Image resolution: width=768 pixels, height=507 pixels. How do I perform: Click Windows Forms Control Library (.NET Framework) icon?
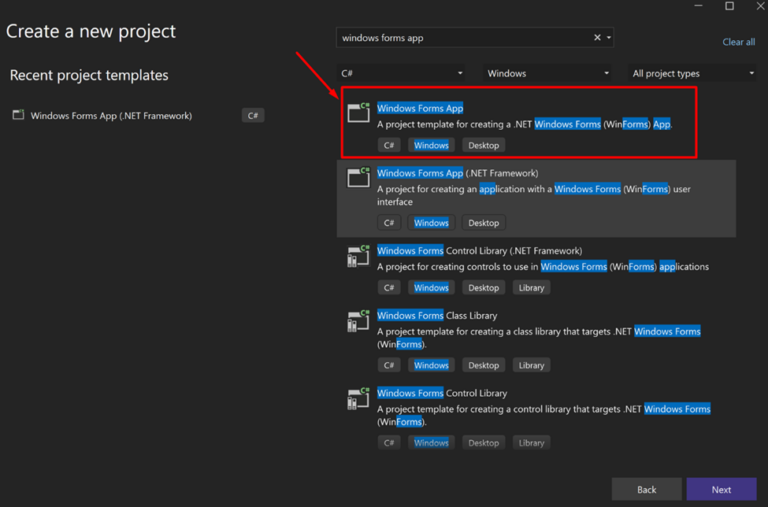pos(358,256)
